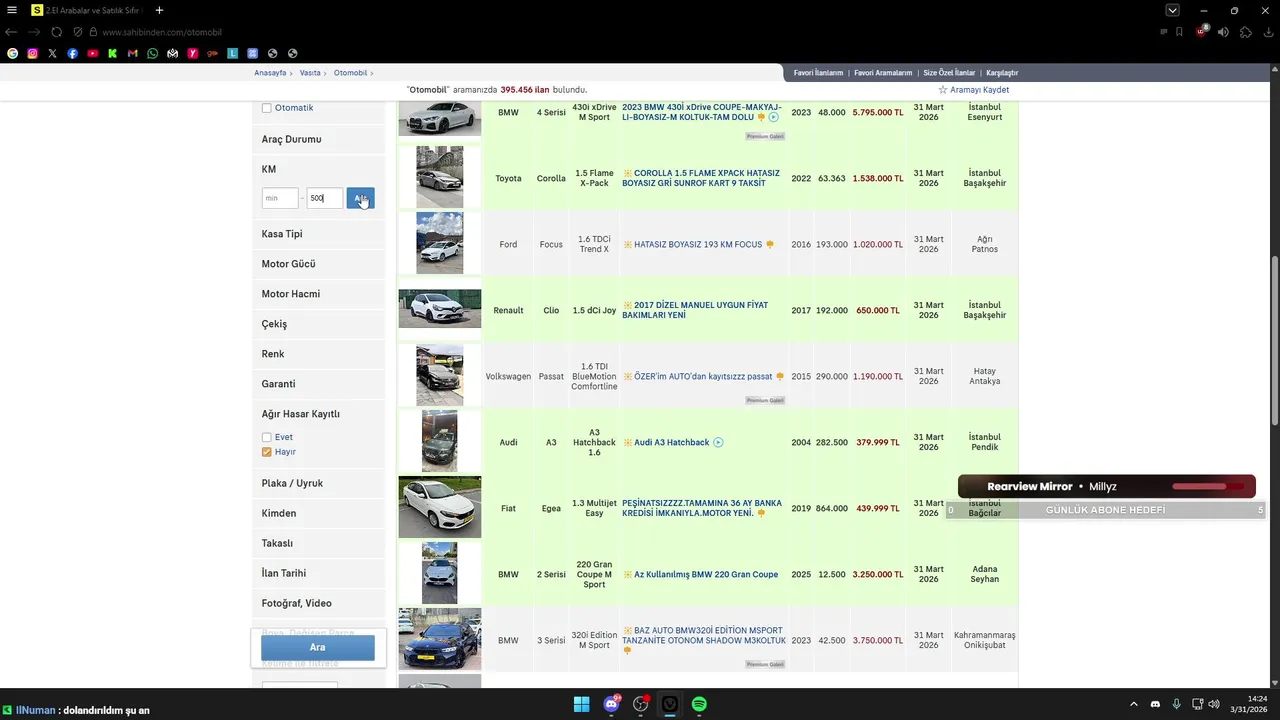Open HATASIZ BOYASIZ 193 KM FOCUS listing

click(698, 244)
